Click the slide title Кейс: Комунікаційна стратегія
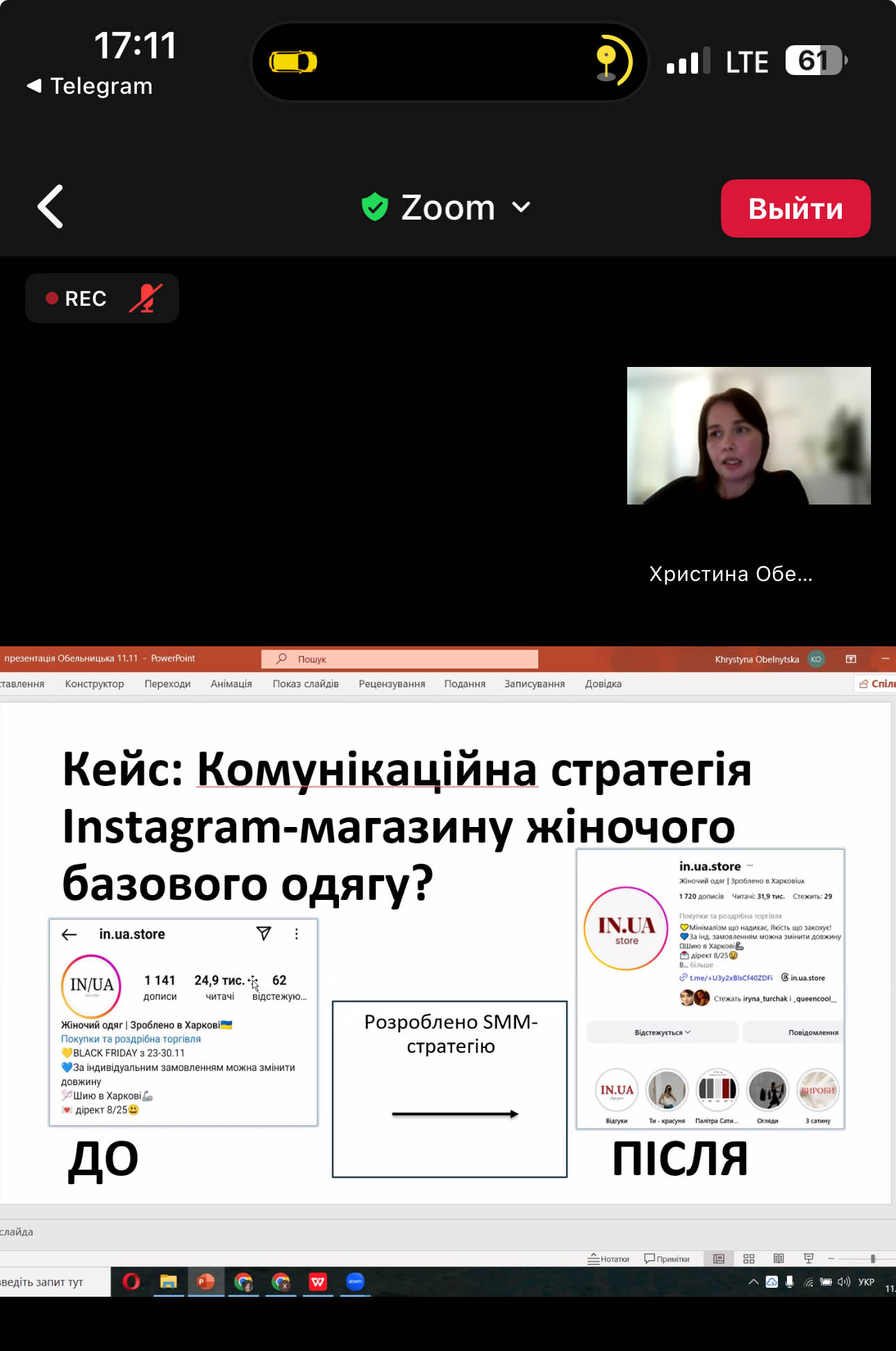896x1351 pixels. coord(406,769)
